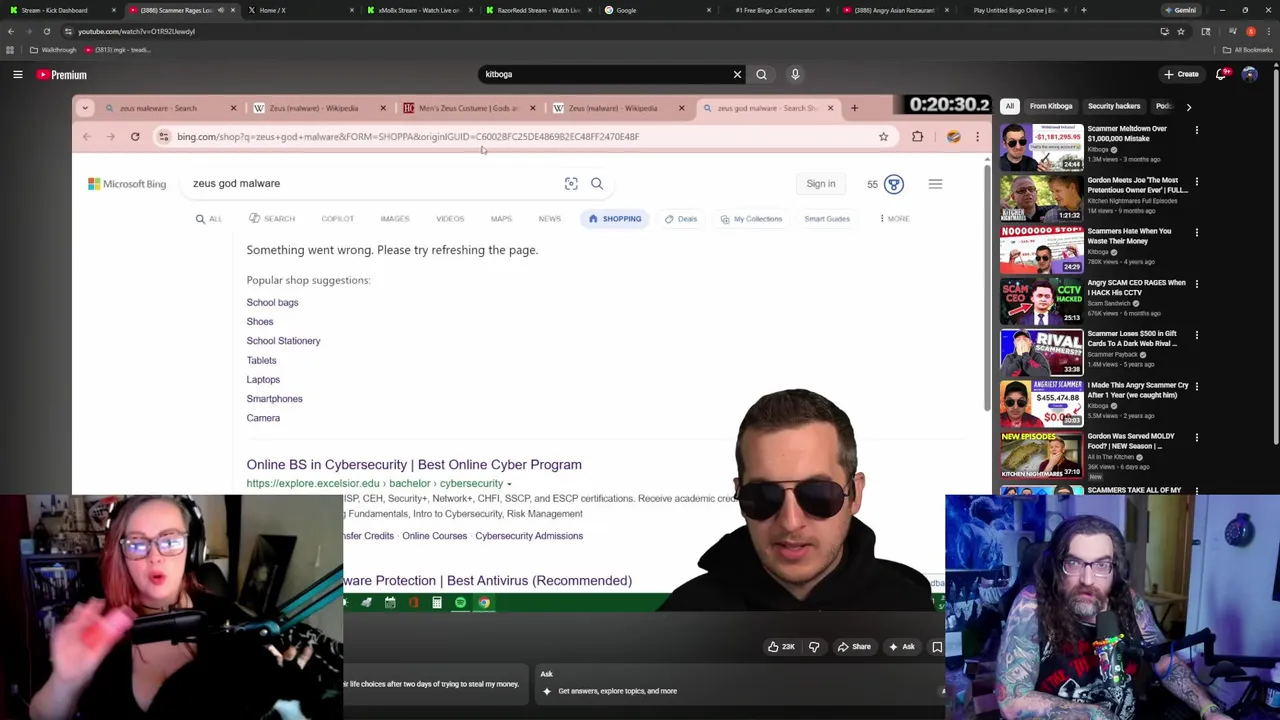View site info icon beside bing.com URL
This screenshot has height=720, width=1280.
[164, 137]
